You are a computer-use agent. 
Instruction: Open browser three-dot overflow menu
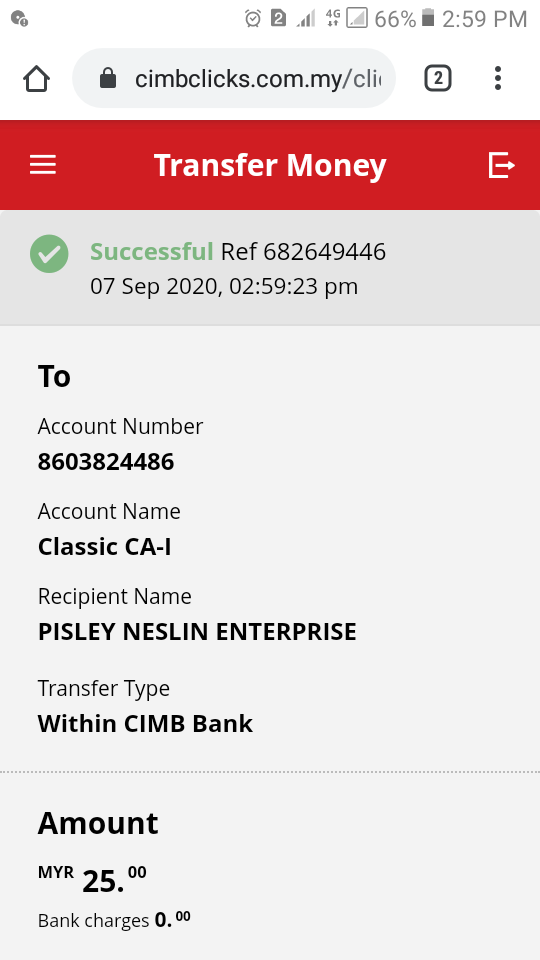point(498,78)
